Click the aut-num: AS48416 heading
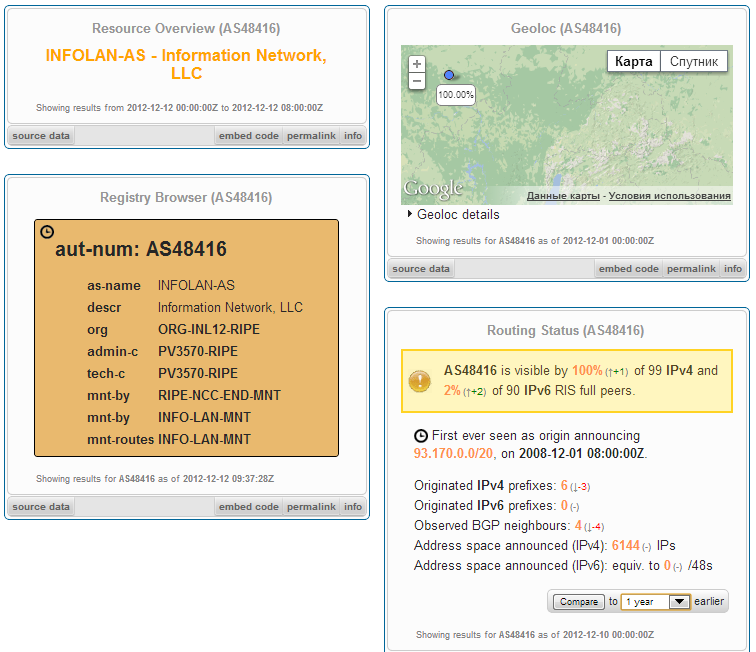756x652 pixels. (141, 249)
